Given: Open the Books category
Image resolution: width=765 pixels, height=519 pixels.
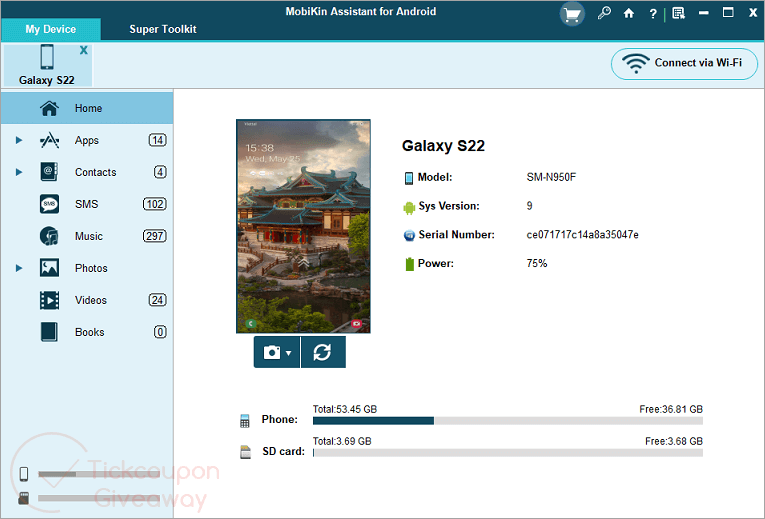Looking at the screenshot, I should point(87,332).
